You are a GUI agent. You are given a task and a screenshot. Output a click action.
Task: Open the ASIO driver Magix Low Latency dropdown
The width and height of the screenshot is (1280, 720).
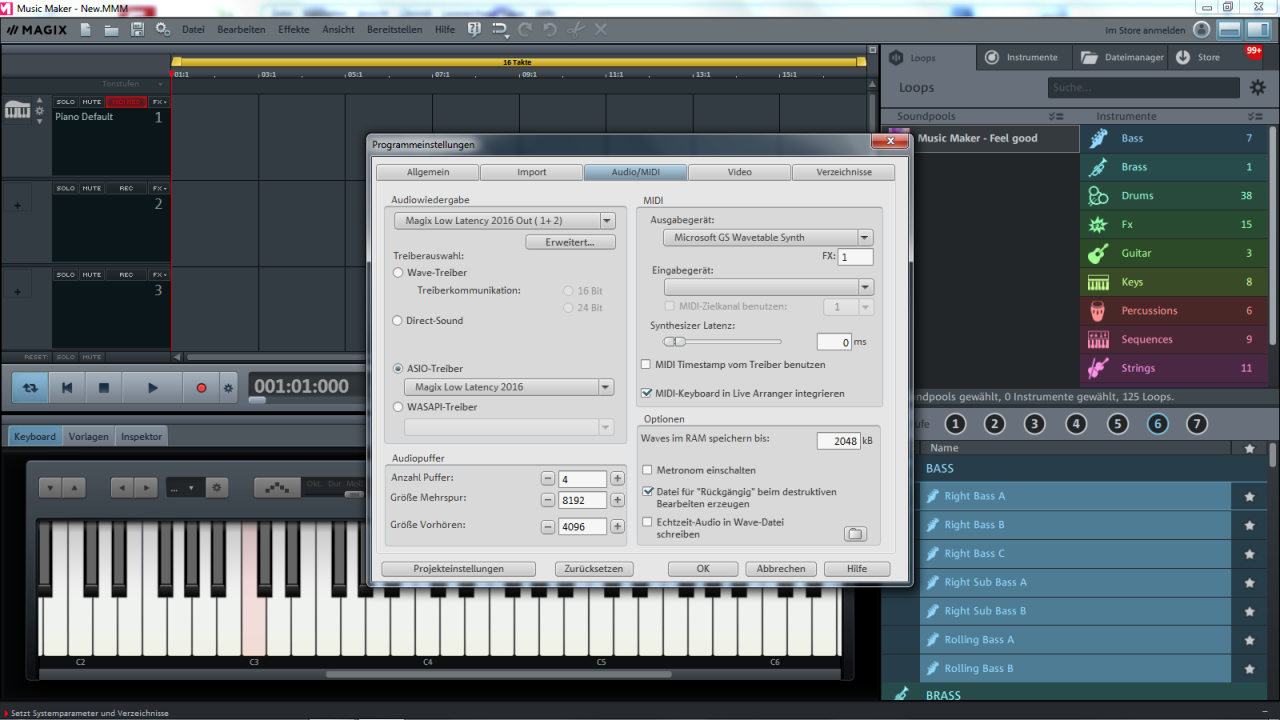point(509,387)
